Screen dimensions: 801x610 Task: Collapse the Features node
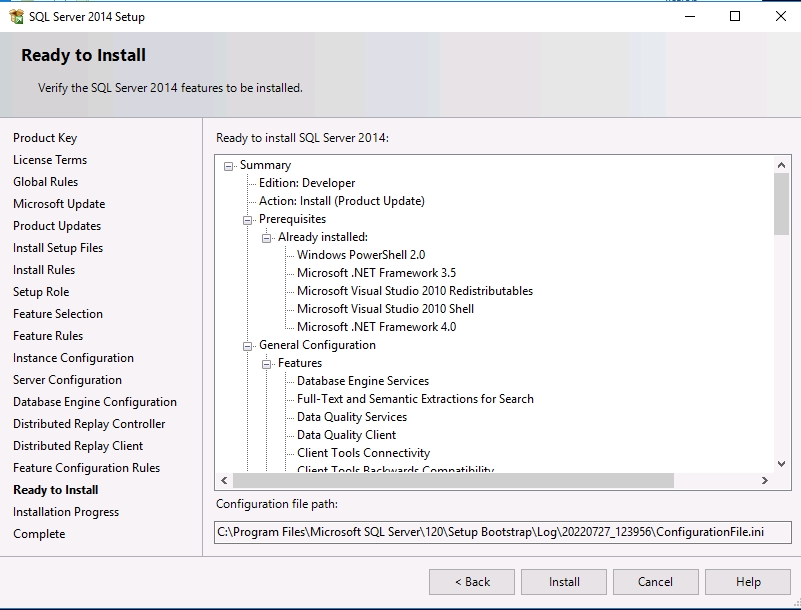point(266,364)
